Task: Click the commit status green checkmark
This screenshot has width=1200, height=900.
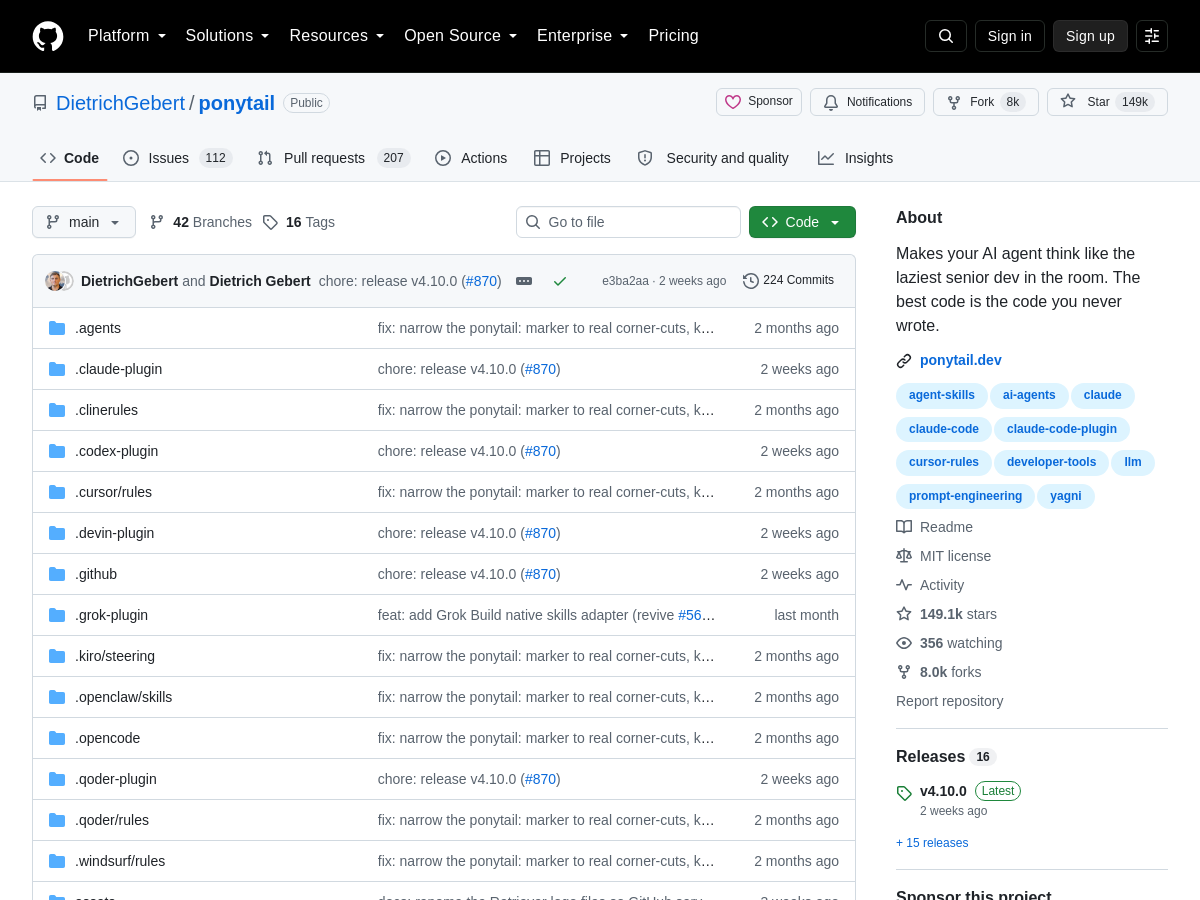Action: [560, 281]
